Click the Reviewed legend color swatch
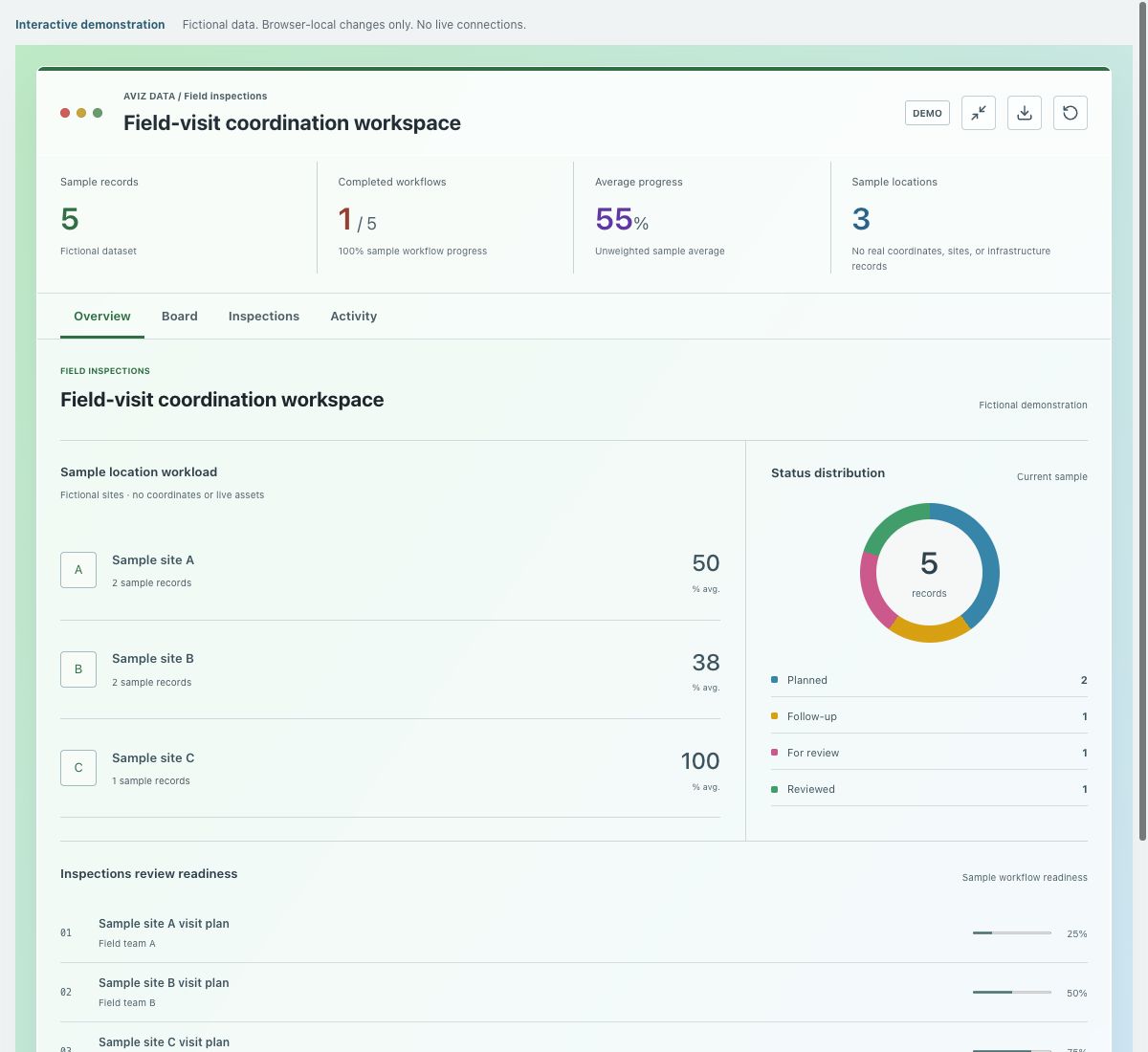Viewport: 1148px width, 1052px height. 775,789
